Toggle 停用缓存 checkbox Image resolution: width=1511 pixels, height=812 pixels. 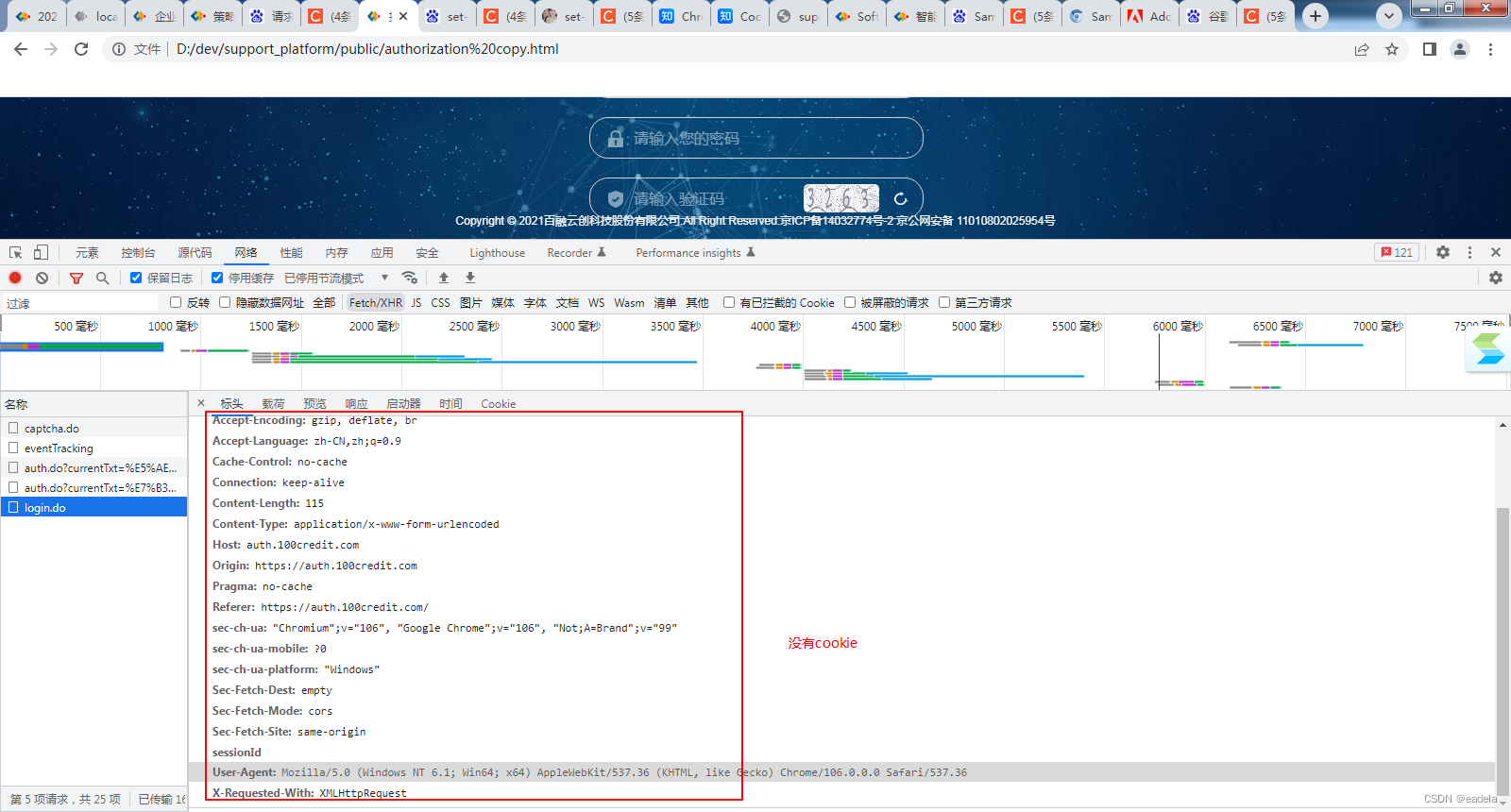tap(217, 278)
